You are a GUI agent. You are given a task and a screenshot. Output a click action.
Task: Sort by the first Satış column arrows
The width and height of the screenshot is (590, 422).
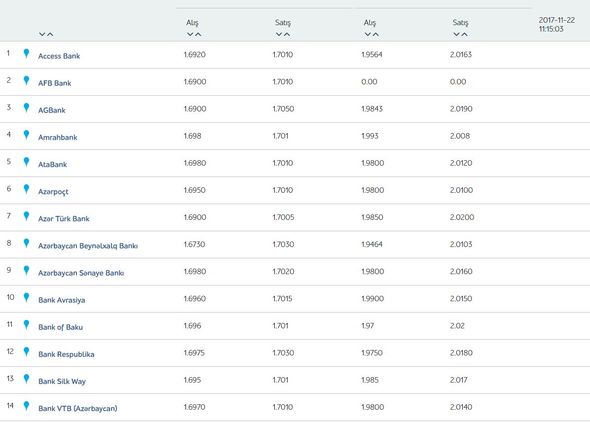pyautogui.click(x=283, y=34)
